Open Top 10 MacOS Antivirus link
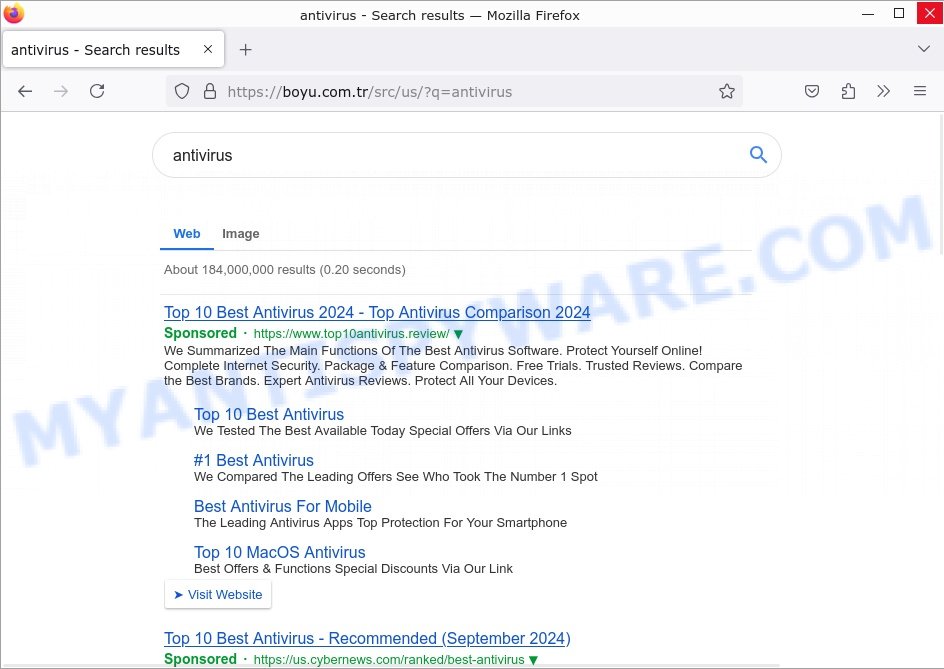Screen dimensions: 944x669 279,552
